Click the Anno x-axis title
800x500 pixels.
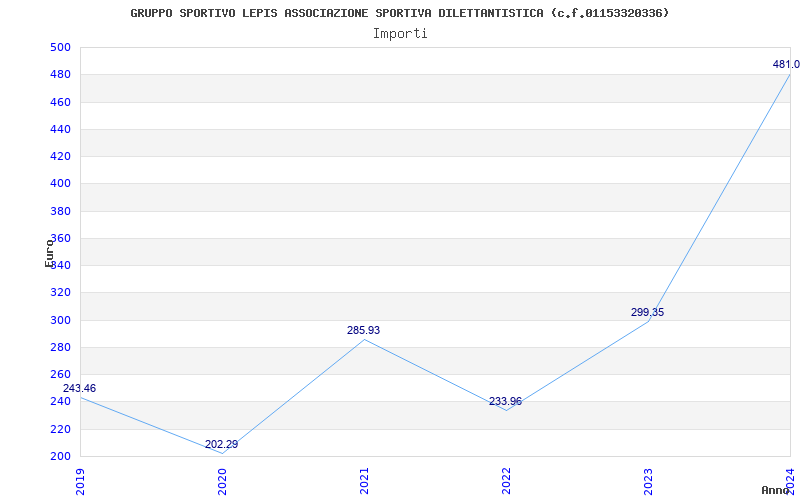(776, 490)
